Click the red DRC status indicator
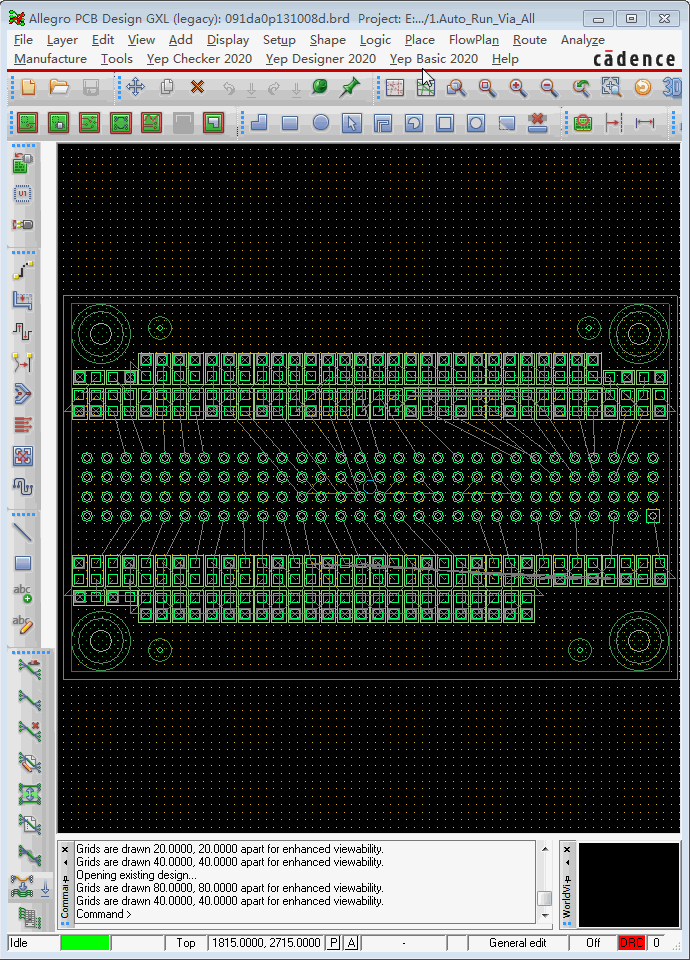The width and height of the screenshot is (690, 960). pyautogui.click(x=631, y=943)
